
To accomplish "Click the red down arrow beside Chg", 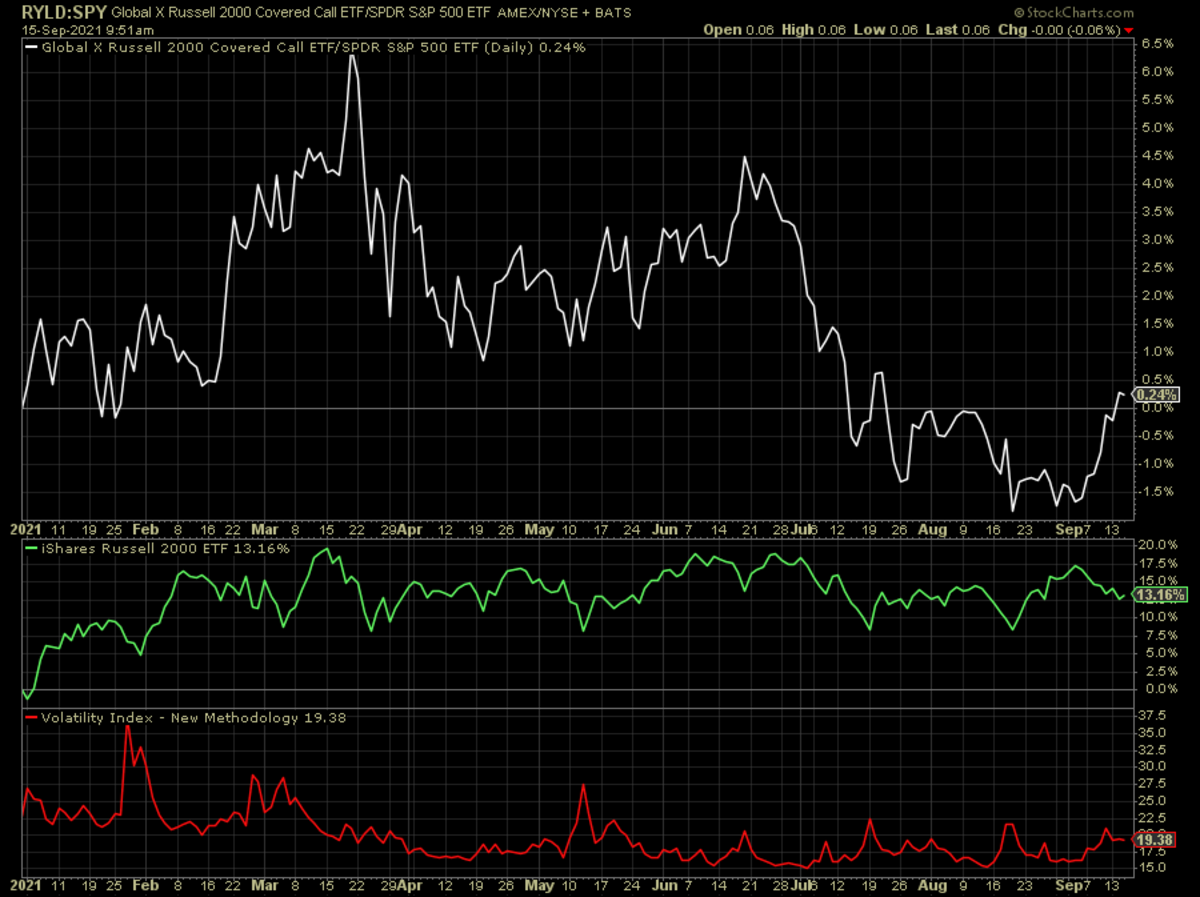I will click(x=1128, y=29).
